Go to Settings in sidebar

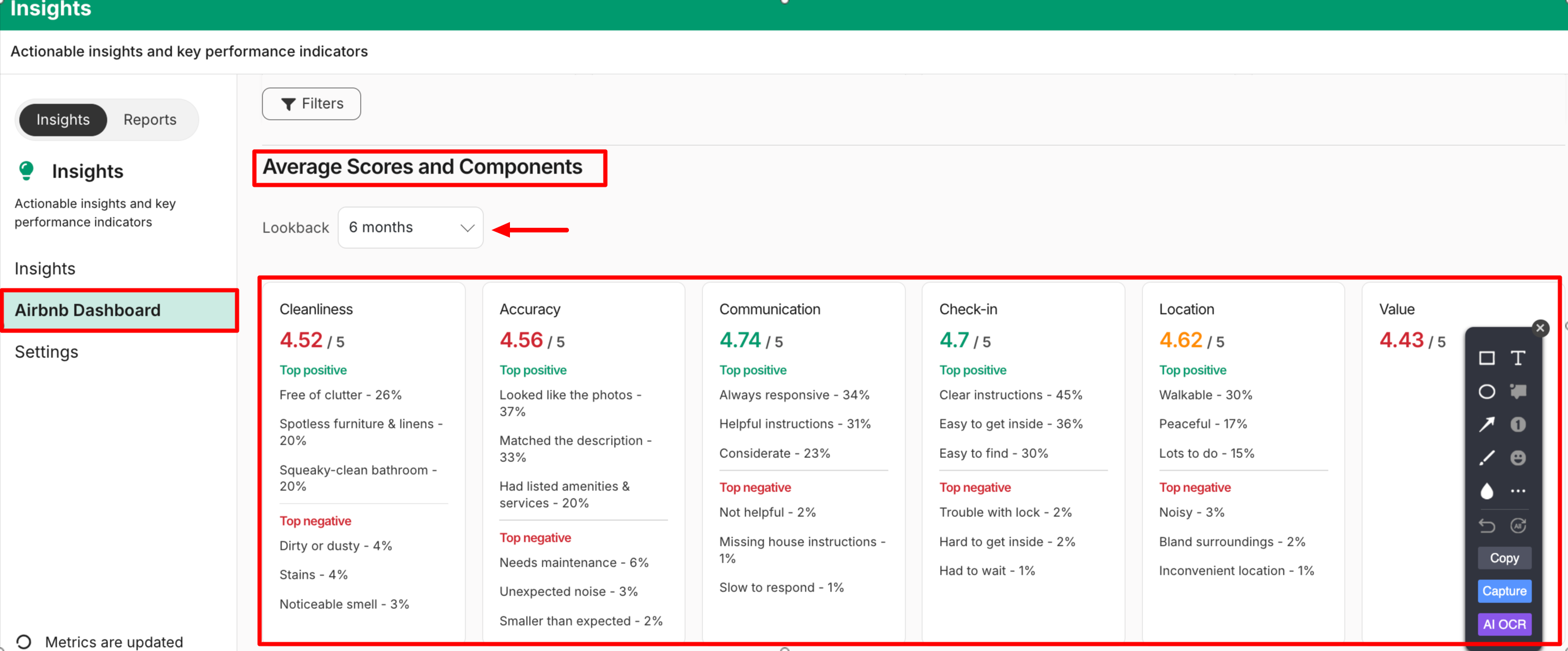[46, 352]
